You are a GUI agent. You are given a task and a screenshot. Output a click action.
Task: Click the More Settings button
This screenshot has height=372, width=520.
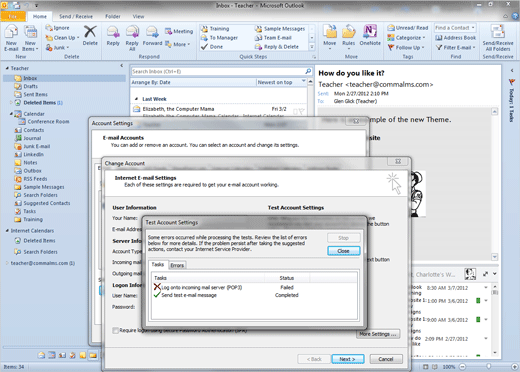[x=378, y=334]
